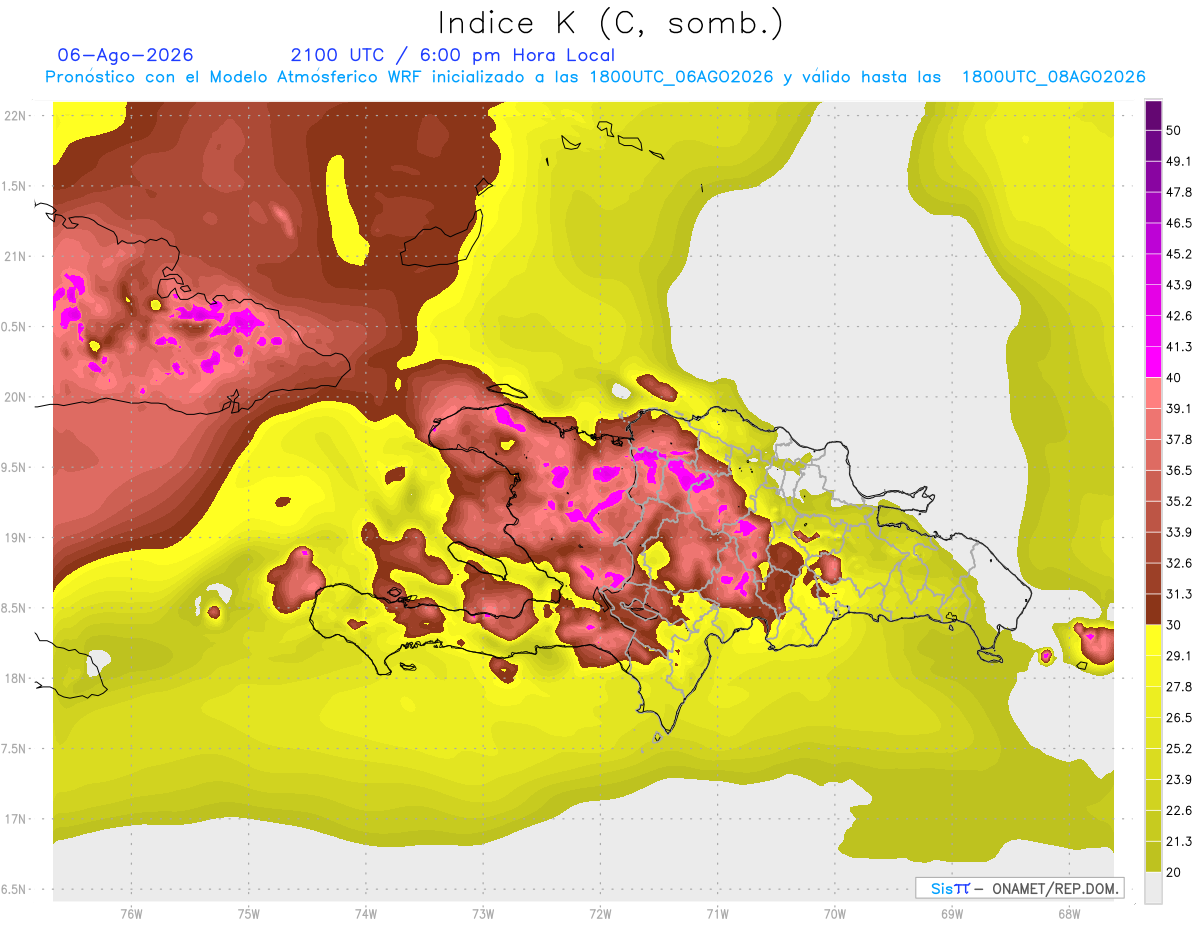Viewport: 1200px width, 927px height.
Task: Click the '23.9' colorbar label
Action: 1179,780
